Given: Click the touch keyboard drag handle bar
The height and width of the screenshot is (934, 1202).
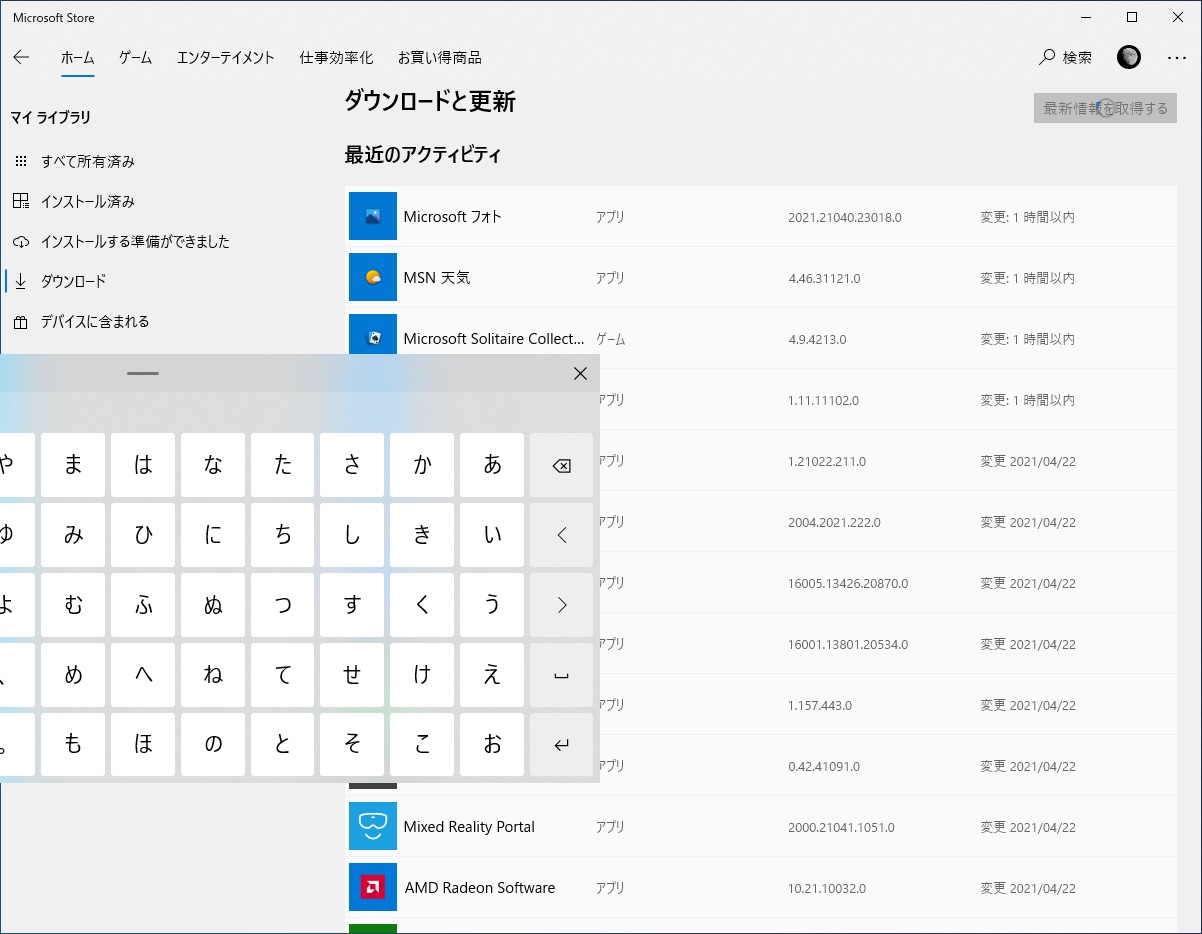Looking at the screenshot, I should click(143, 373).
